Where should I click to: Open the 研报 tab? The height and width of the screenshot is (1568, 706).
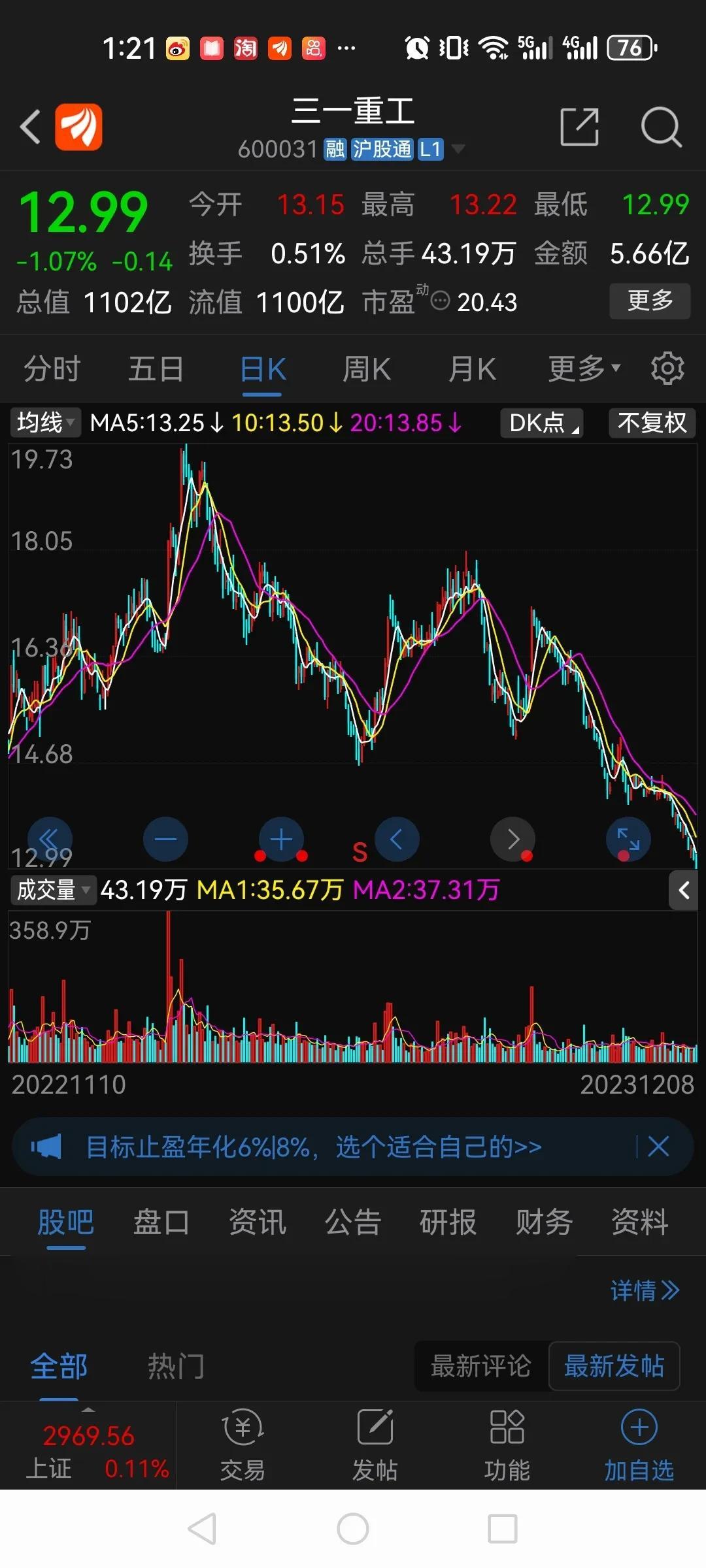coord(448,1222)
